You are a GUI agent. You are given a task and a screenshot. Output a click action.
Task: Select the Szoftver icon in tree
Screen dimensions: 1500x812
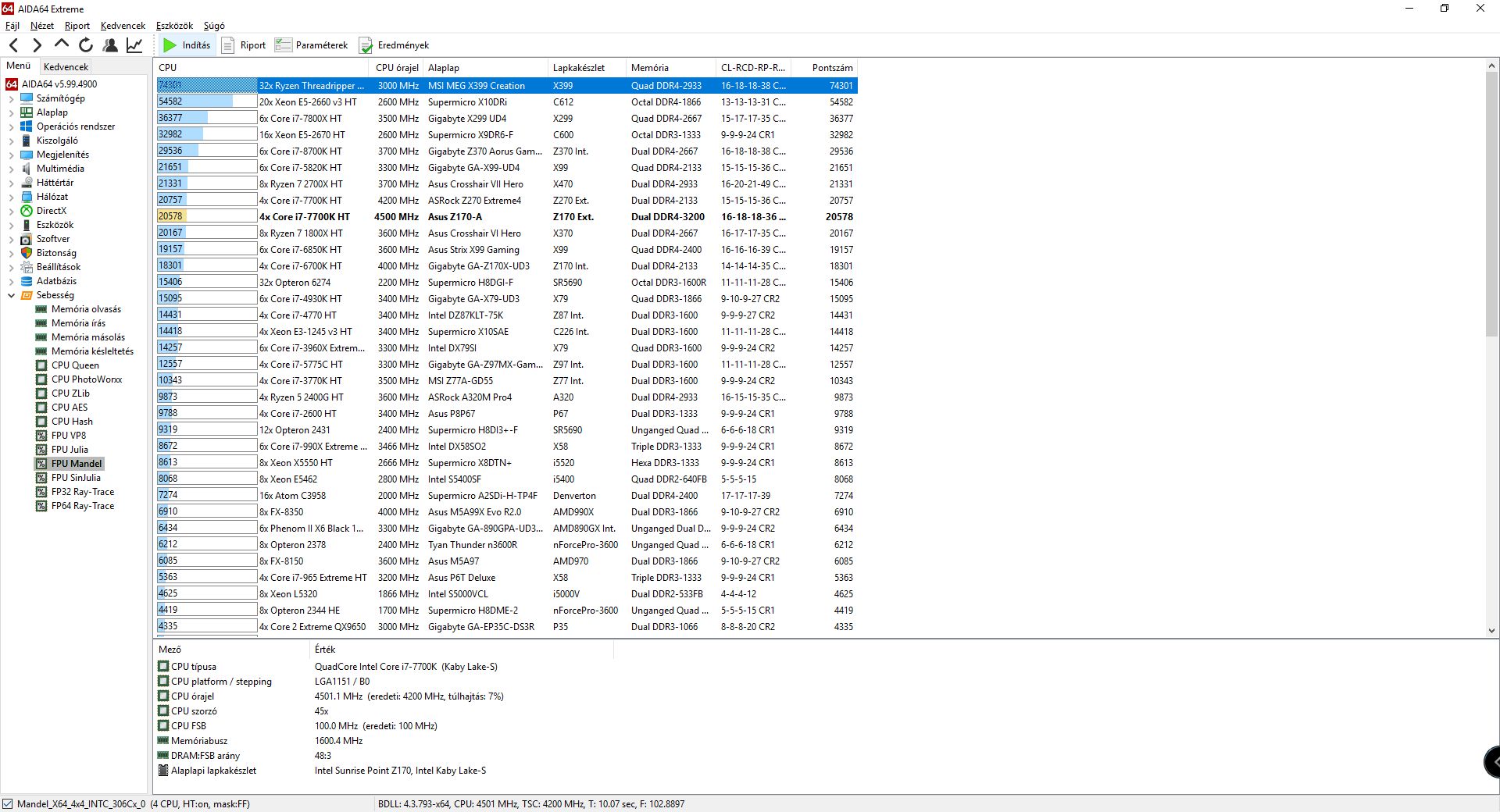(x=27, y=239)
